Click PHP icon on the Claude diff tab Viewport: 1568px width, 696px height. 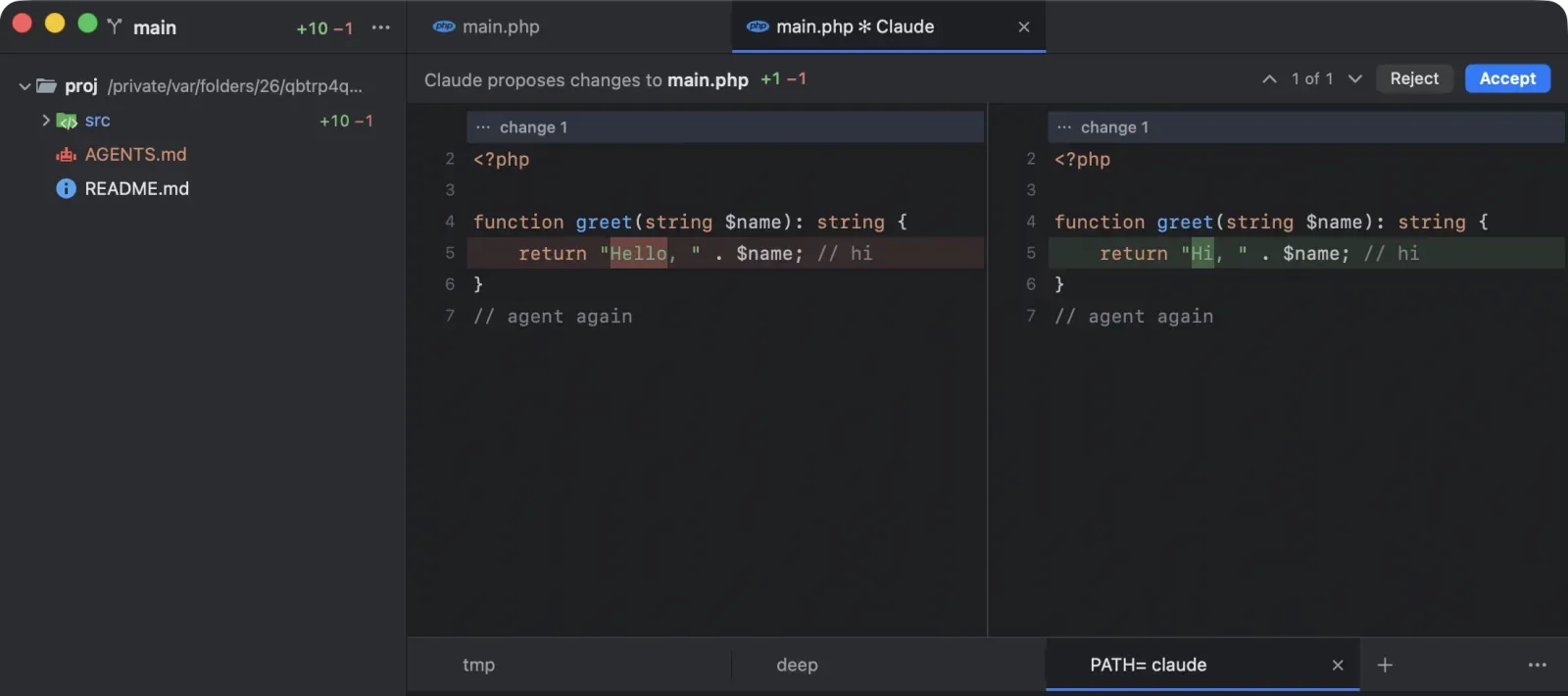(758, 26)
